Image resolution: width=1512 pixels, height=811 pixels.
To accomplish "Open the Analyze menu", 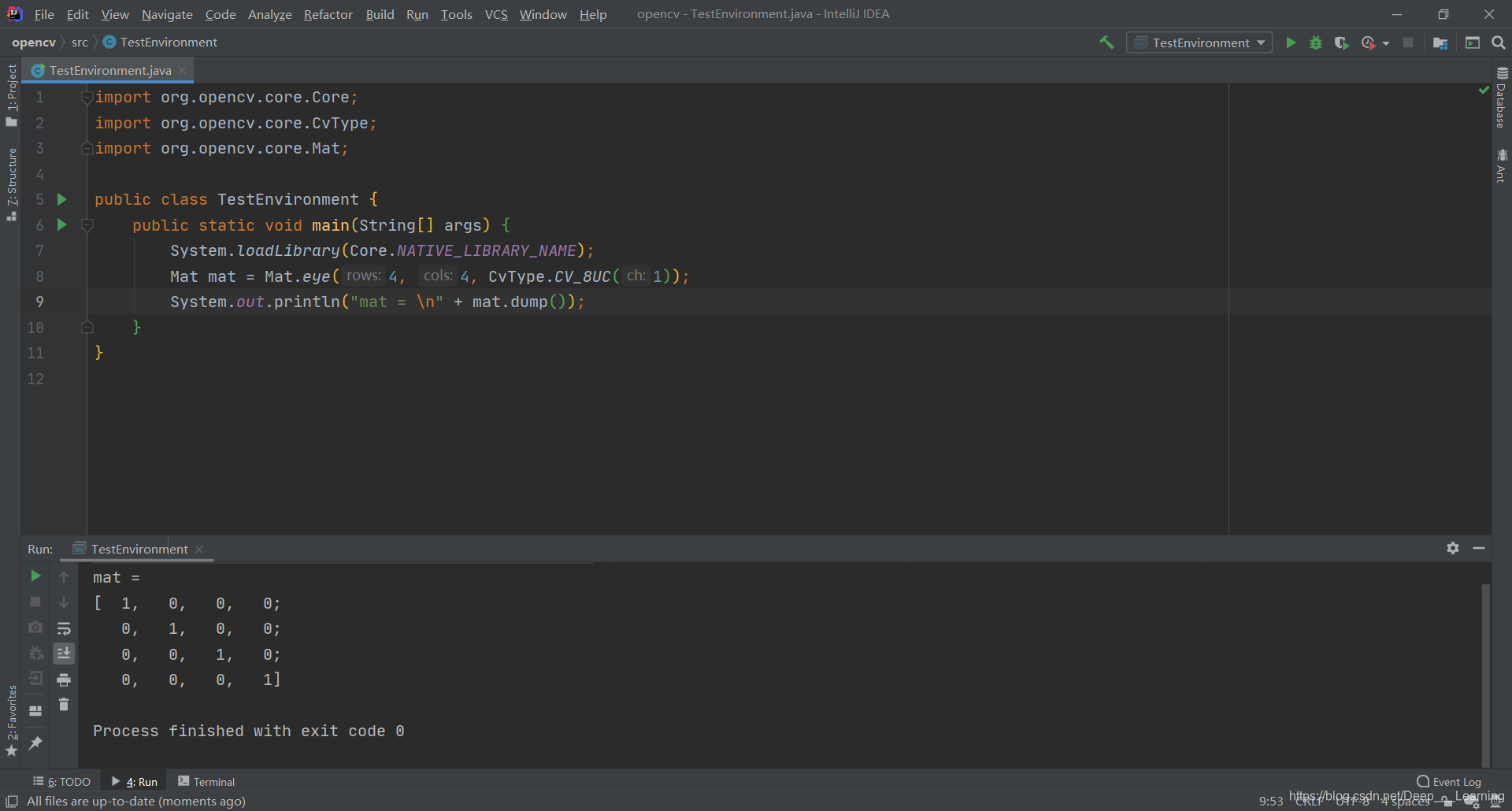I will click(x=269, y=14).
